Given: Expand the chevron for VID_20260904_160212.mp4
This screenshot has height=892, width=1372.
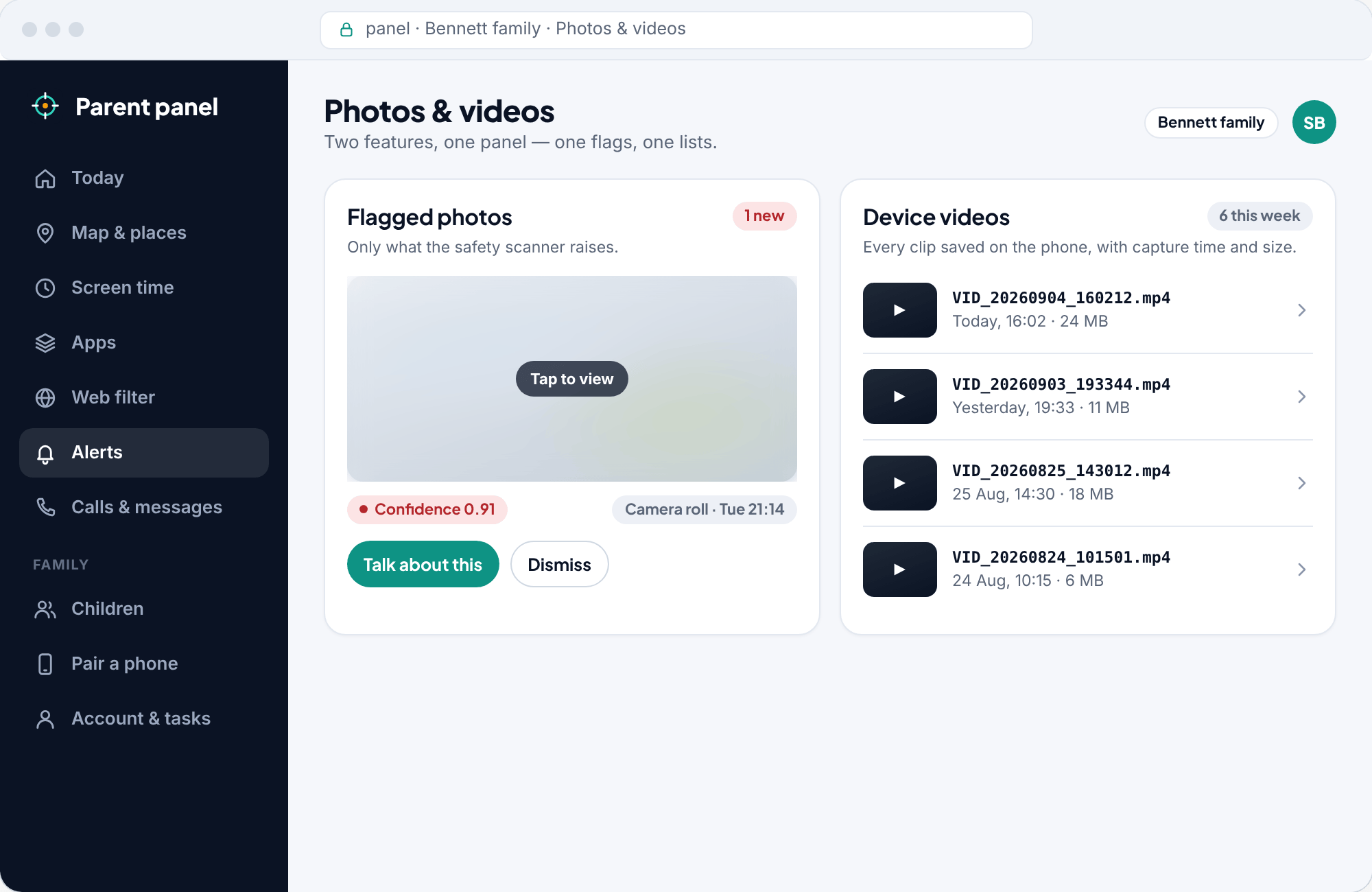Looking at the screenshot, I should [1301, 310].
